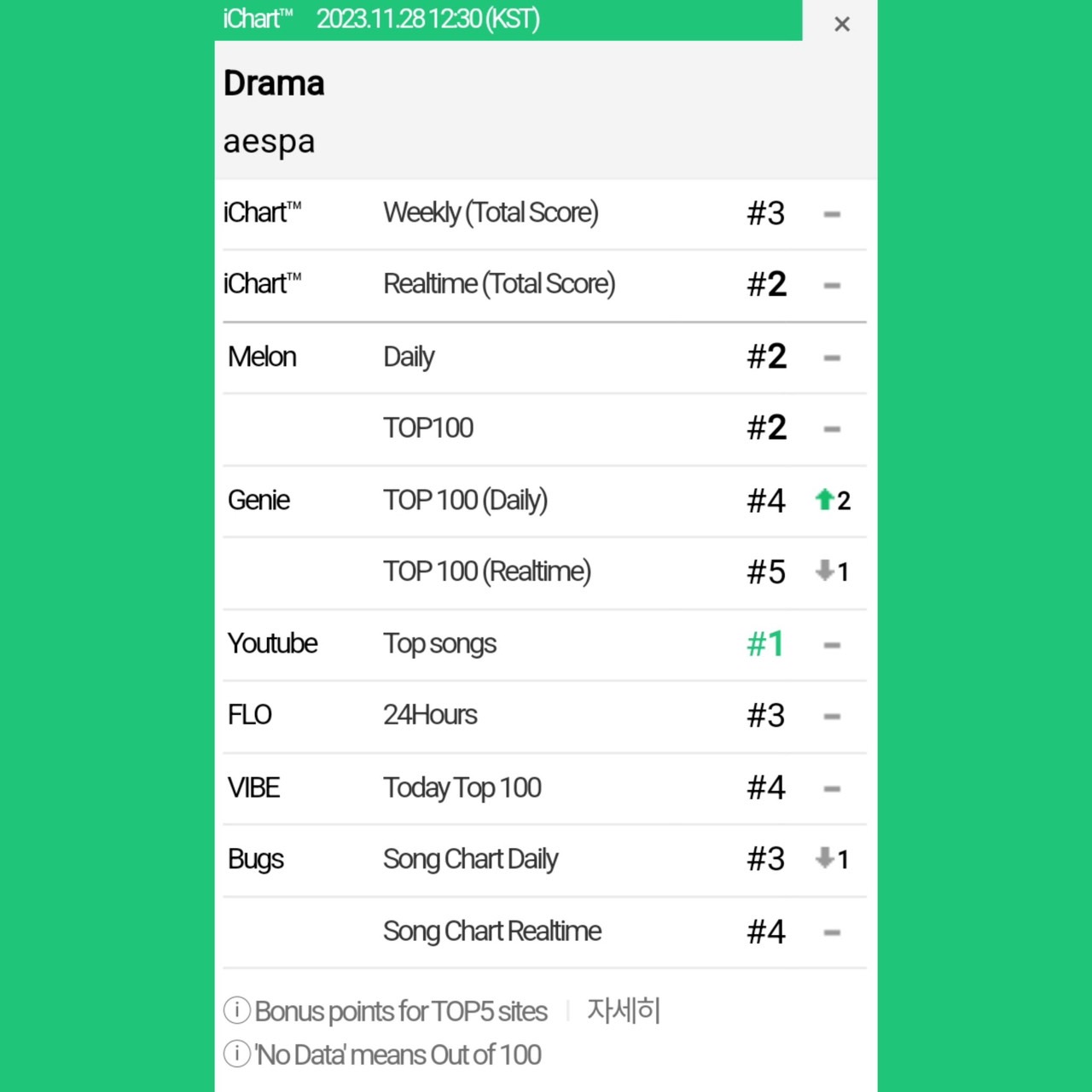Select iChart Realtime (Total Score) row

(544, 285)
